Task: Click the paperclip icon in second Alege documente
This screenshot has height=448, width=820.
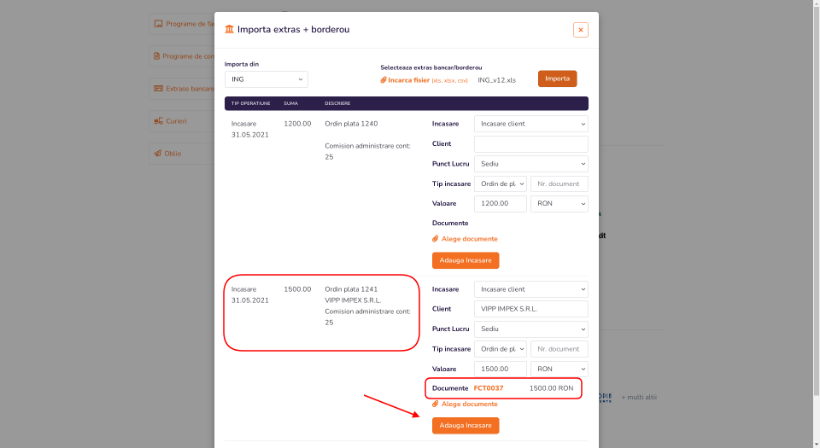Action: 435,404
